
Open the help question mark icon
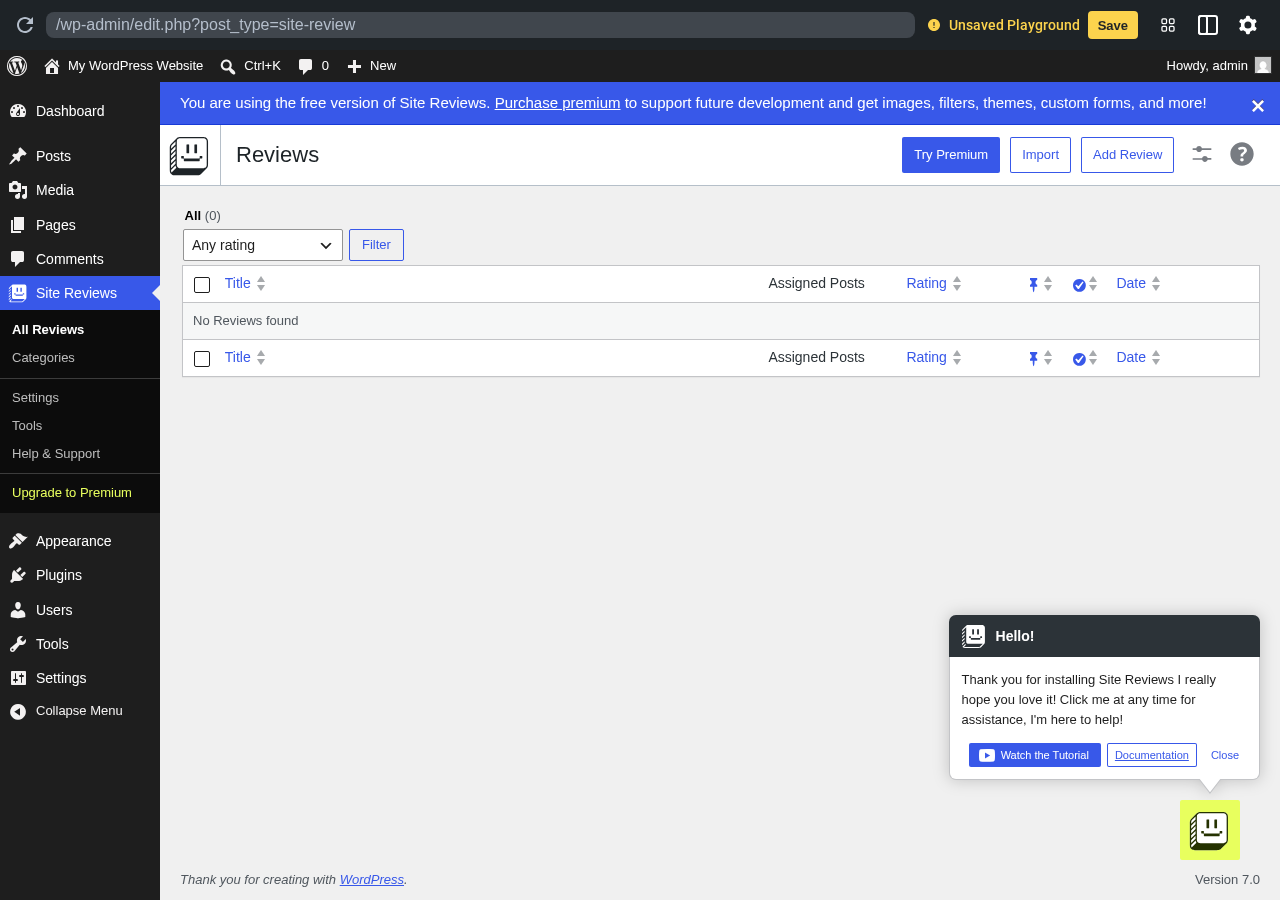(x=1242, y=154)
